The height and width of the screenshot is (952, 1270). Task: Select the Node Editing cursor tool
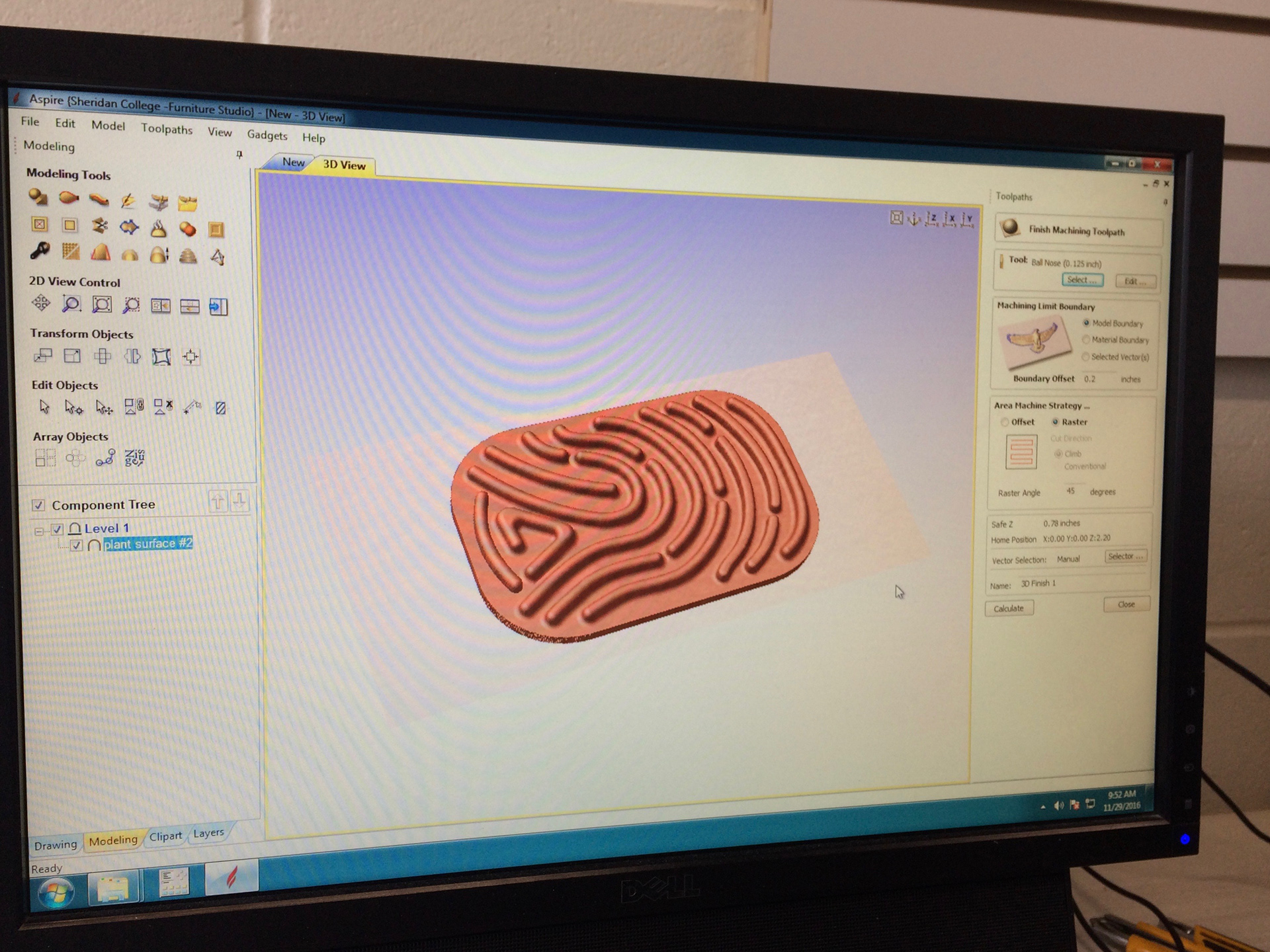(73, 407)
